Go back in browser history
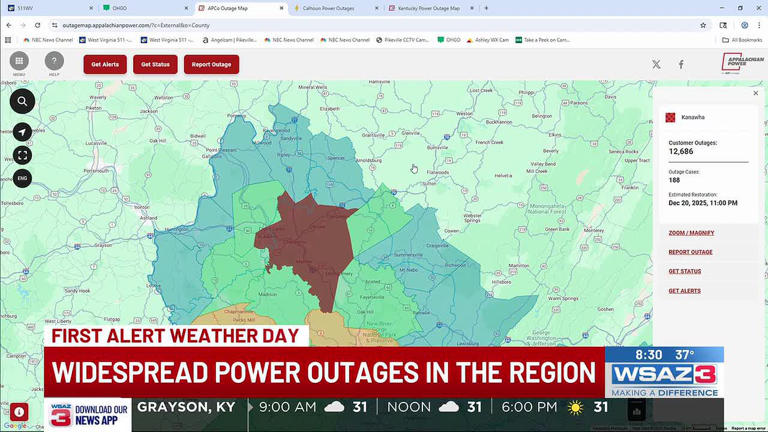This screenshot has height=432, width=768. pos(9,25)
